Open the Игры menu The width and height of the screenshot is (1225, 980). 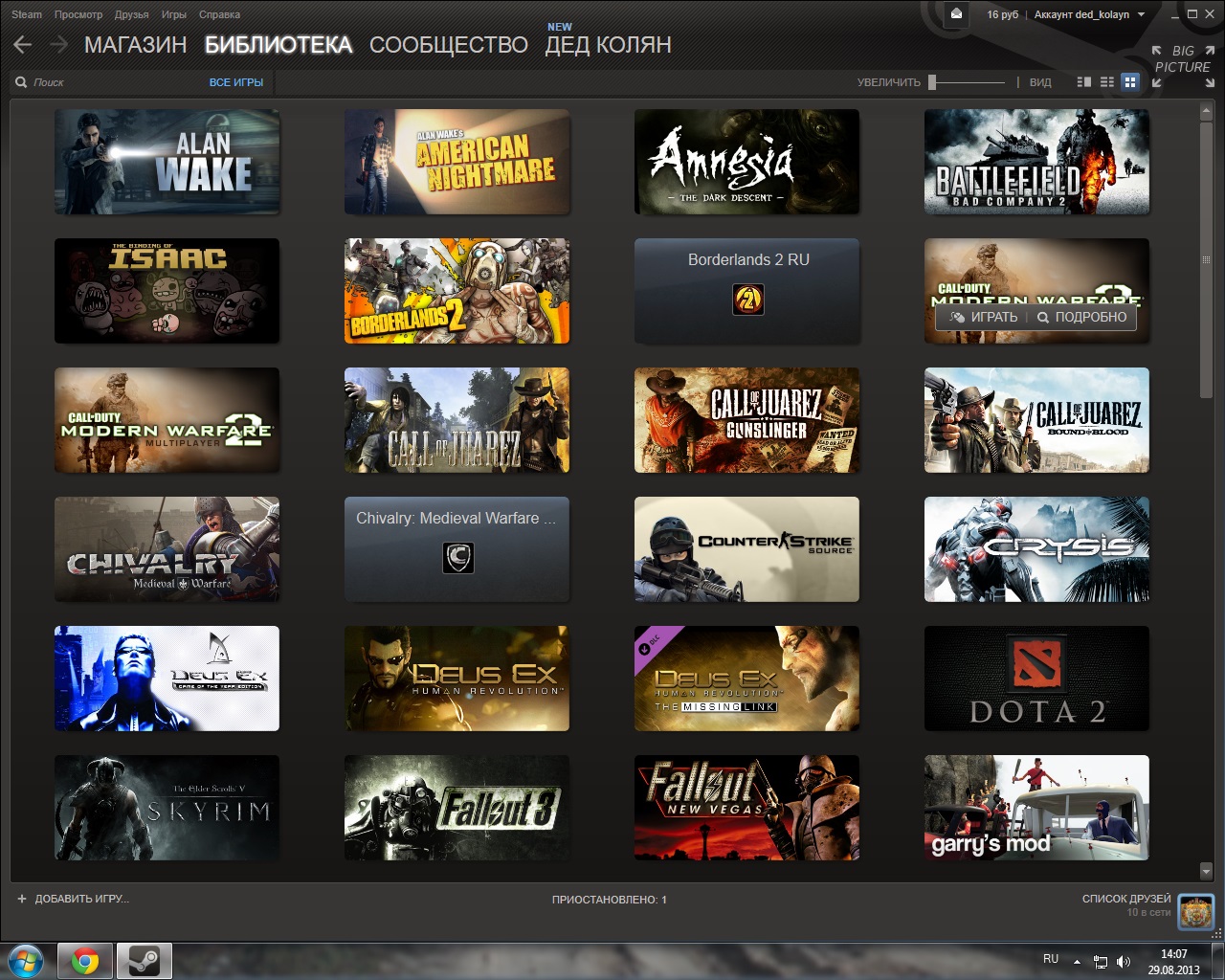[174, 14]
